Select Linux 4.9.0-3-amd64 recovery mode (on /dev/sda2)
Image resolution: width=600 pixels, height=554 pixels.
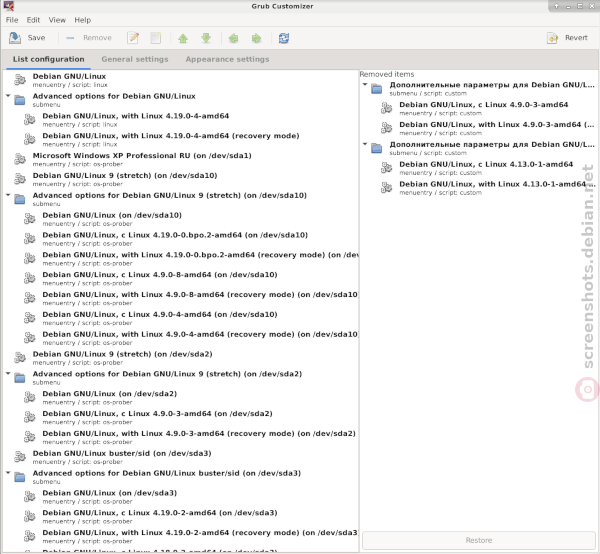[x=181, y=437]
